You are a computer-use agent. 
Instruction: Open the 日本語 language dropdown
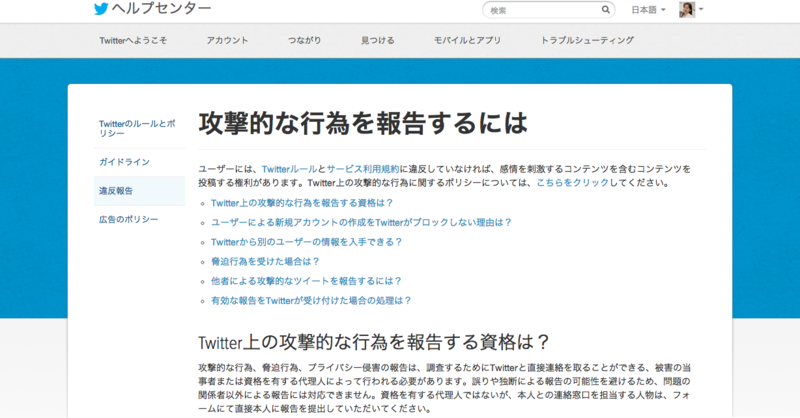(648, 10)
